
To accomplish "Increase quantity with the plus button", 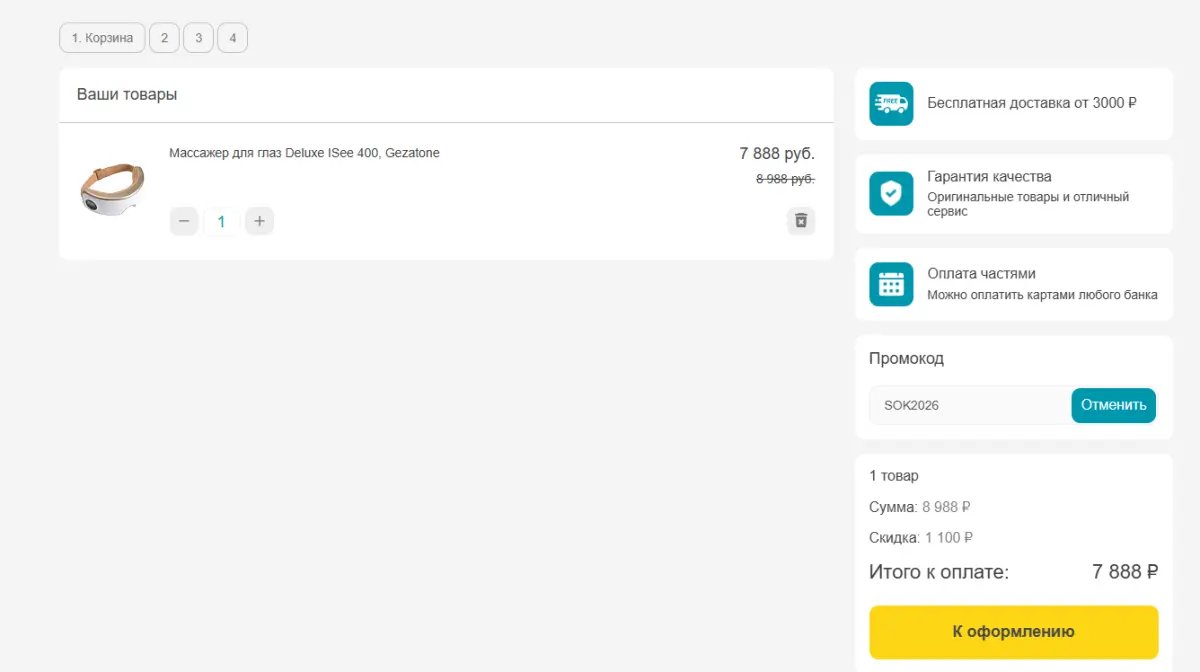I will point(259,221).
